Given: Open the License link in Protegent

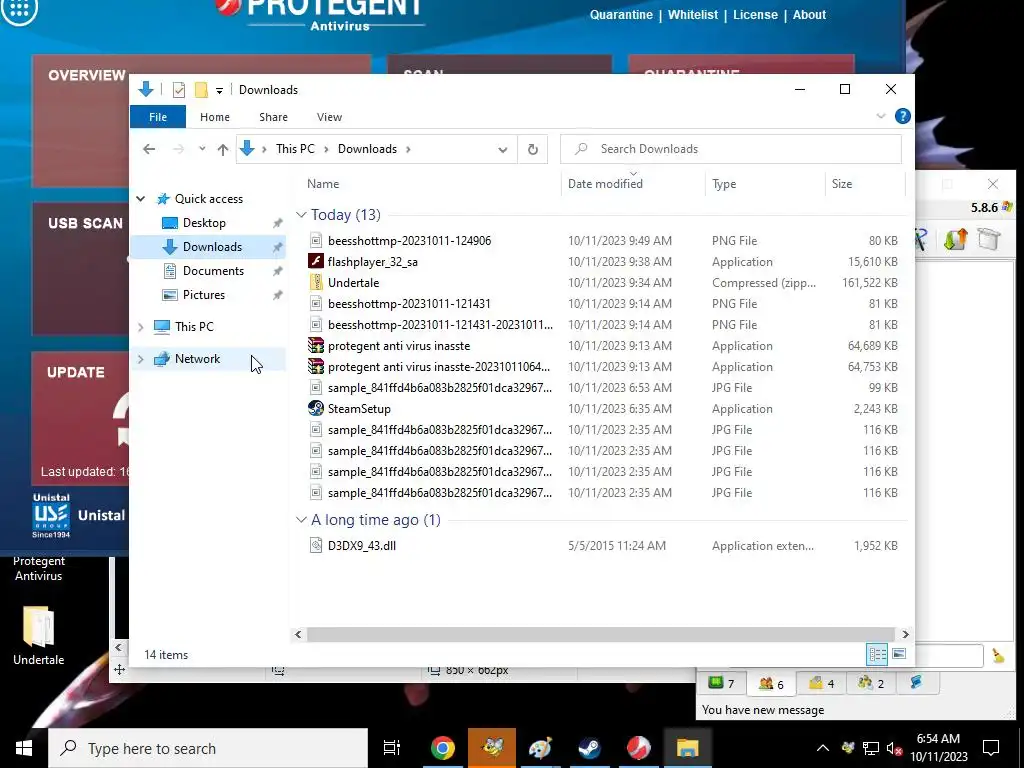Looking at the screenshot, I should pos(755,14).
